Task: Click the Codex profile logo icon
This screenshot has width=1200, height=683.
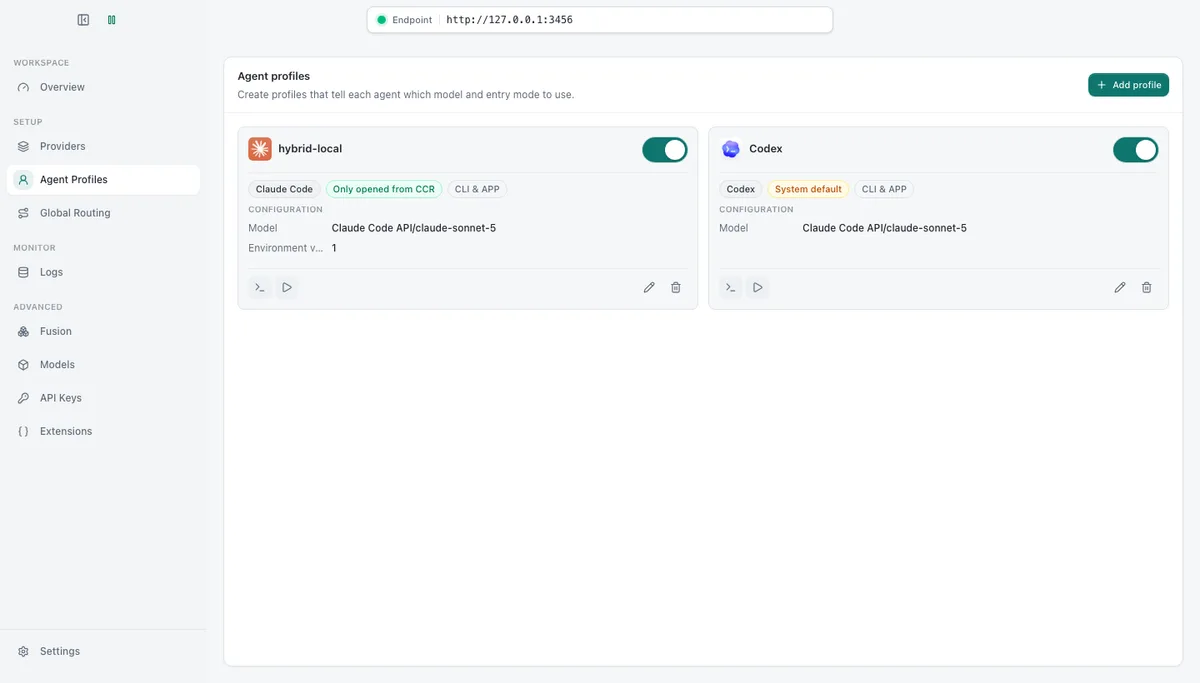Action: click(x=731, y=149)
